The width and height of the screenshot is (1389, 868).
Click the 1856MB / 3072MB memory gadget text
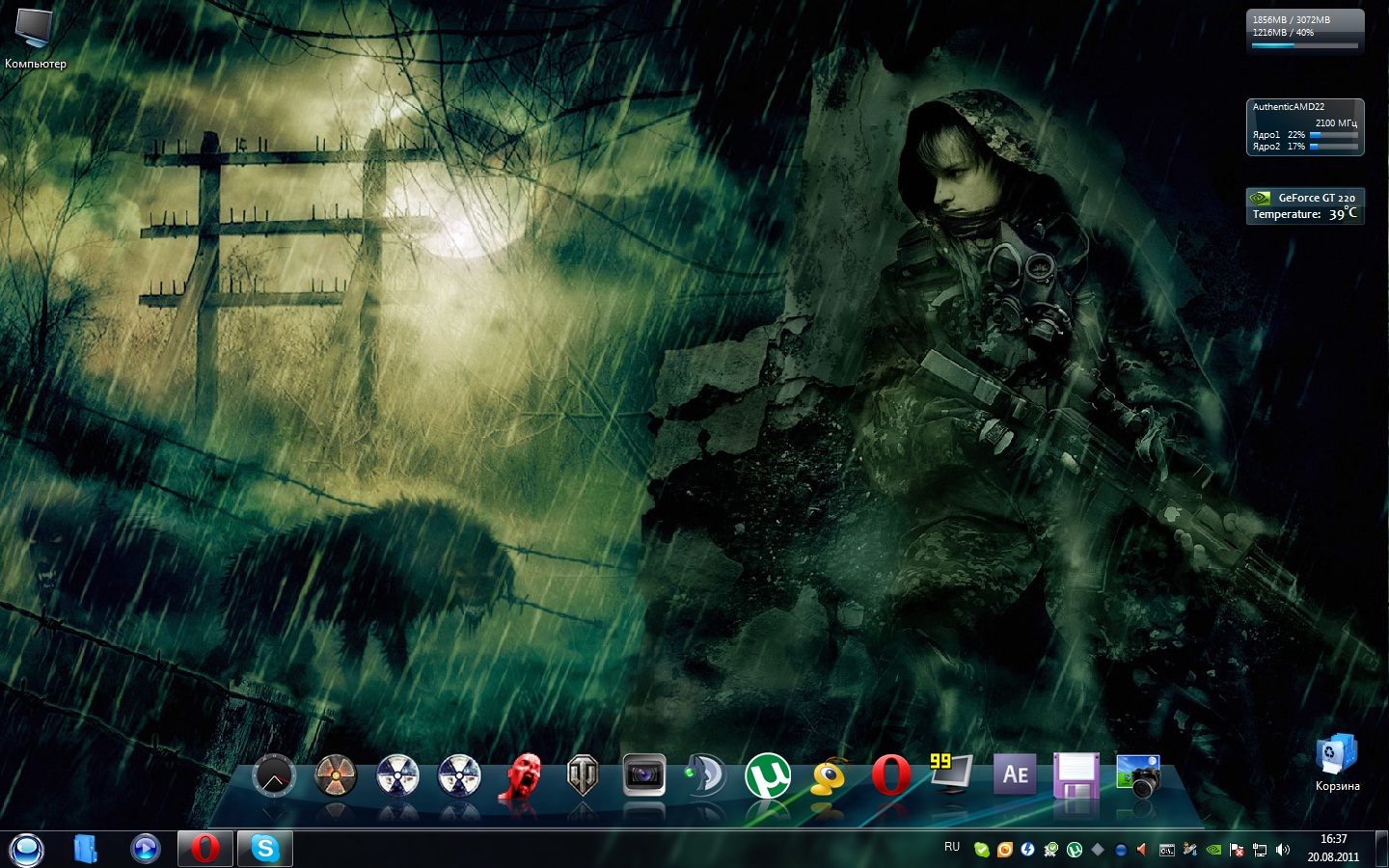[x=1292, y=19]
